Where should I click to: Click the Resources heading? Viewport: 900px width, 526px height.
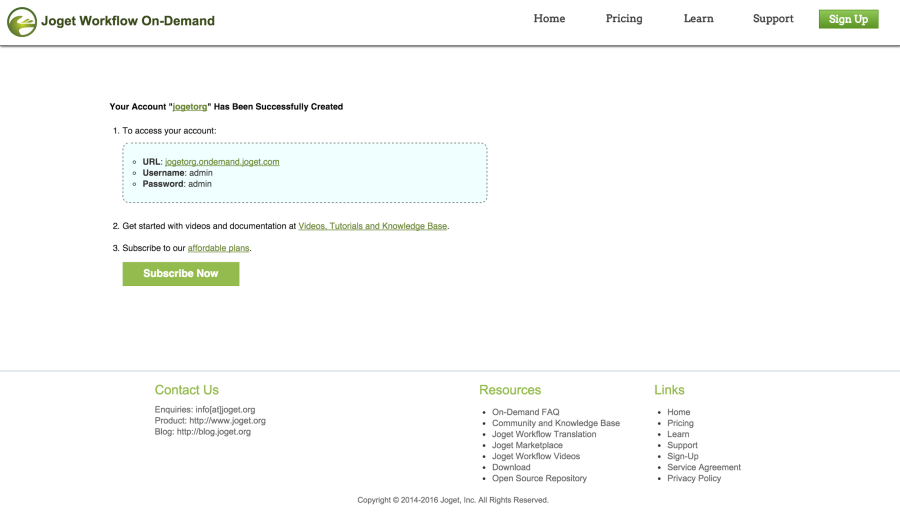coord(510,390)
